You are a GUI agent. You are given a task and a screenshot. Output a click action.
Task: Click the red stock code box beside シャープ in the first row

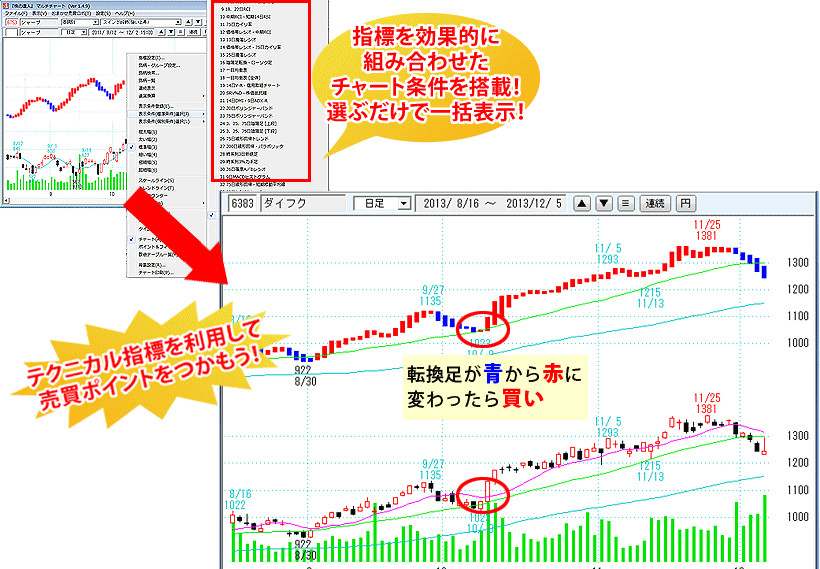coord(12,22)
